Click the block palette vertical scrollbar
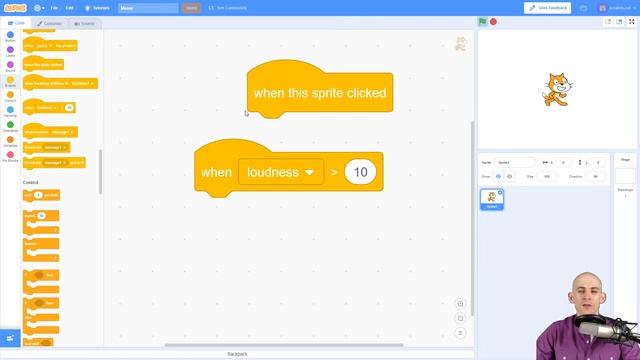The height and width of the screenshot is (360, 640). coord(100,172)
